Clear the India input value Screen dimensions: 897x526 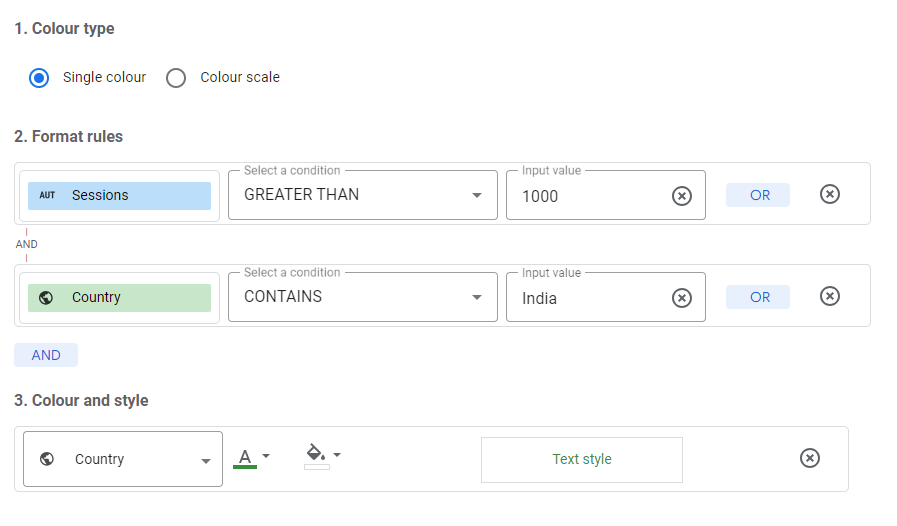[x=681, y=298]
